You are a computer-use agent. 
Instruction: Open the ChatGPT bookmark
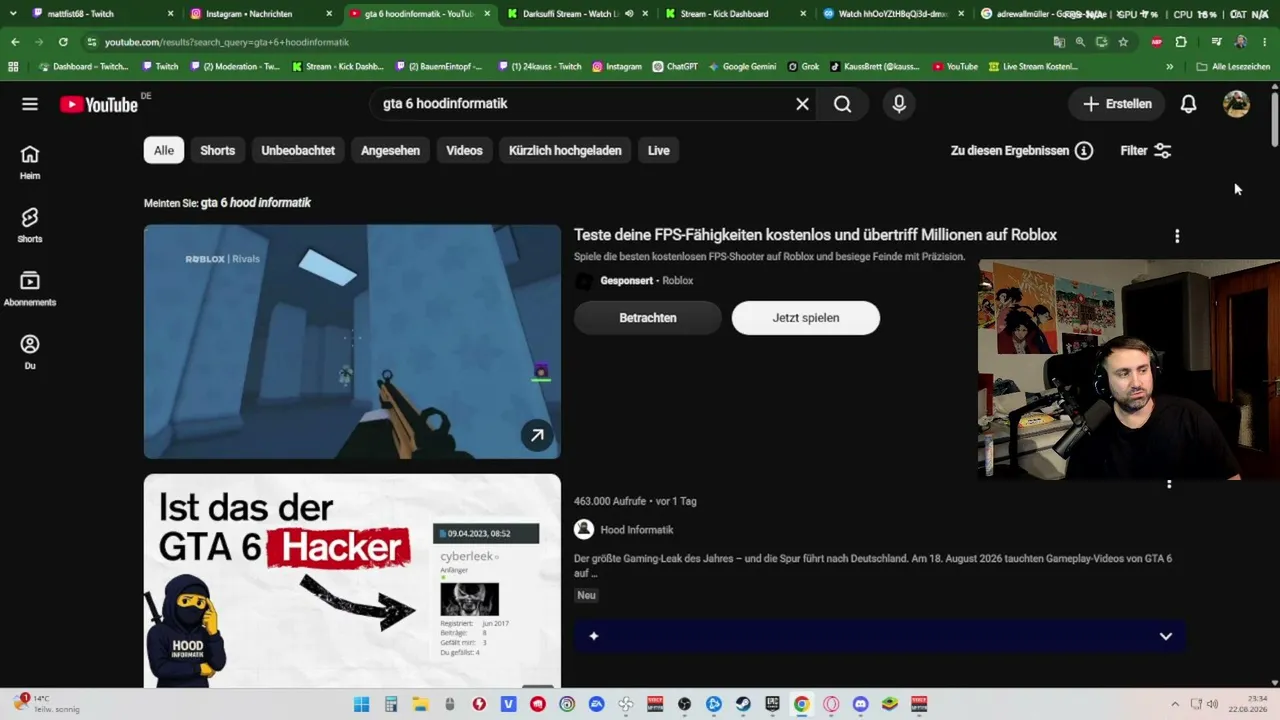click(x=675, y=67)
